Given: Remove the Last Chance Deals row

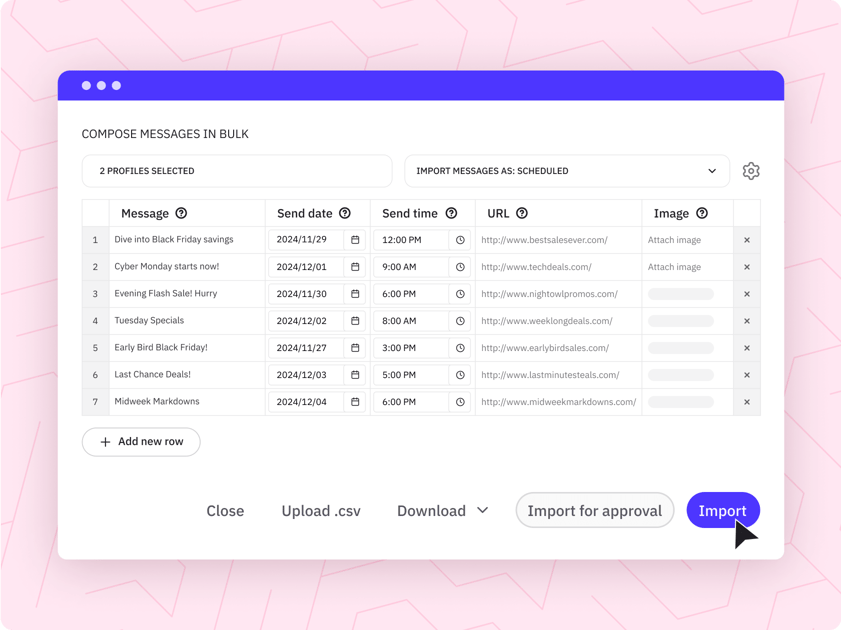Looking at the screenshot, I should click(747, 375).
